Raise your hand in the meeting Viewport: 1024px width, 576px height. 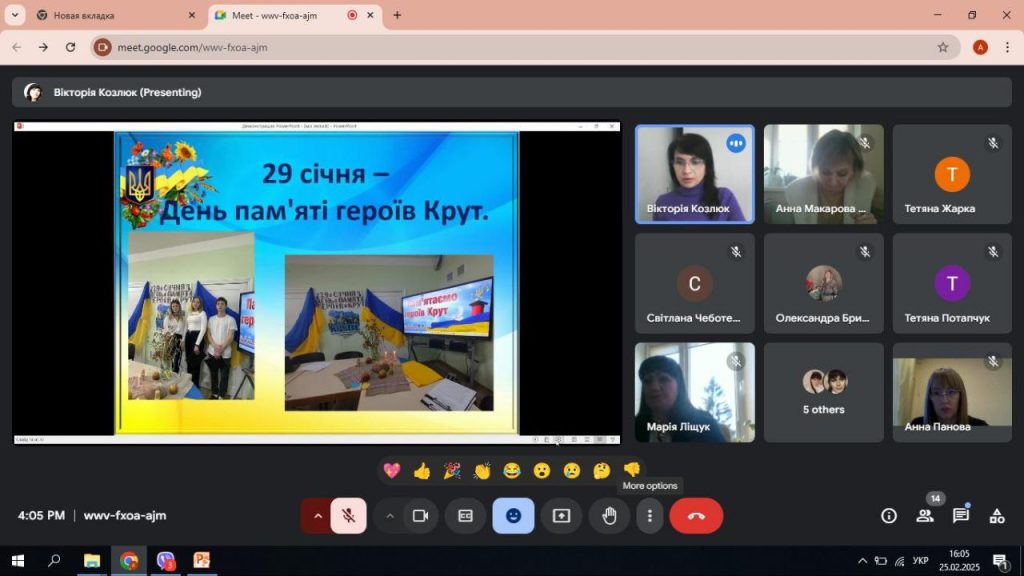pyautogui.click(x=609, y=516)
